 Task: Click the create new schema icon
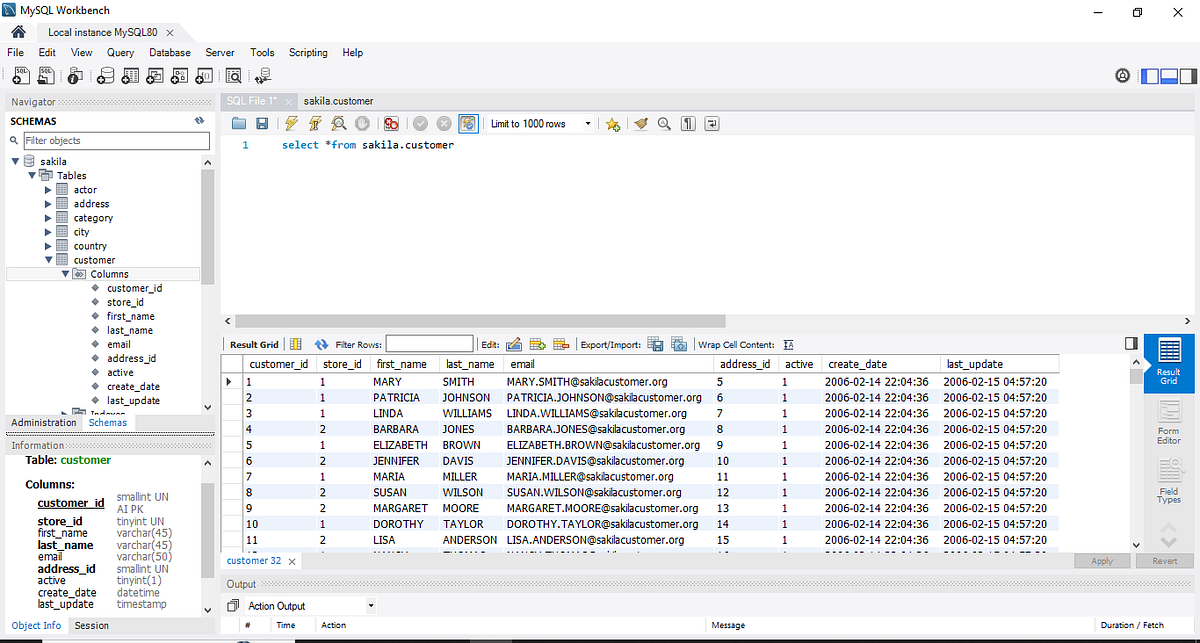(x=106, y=75)
